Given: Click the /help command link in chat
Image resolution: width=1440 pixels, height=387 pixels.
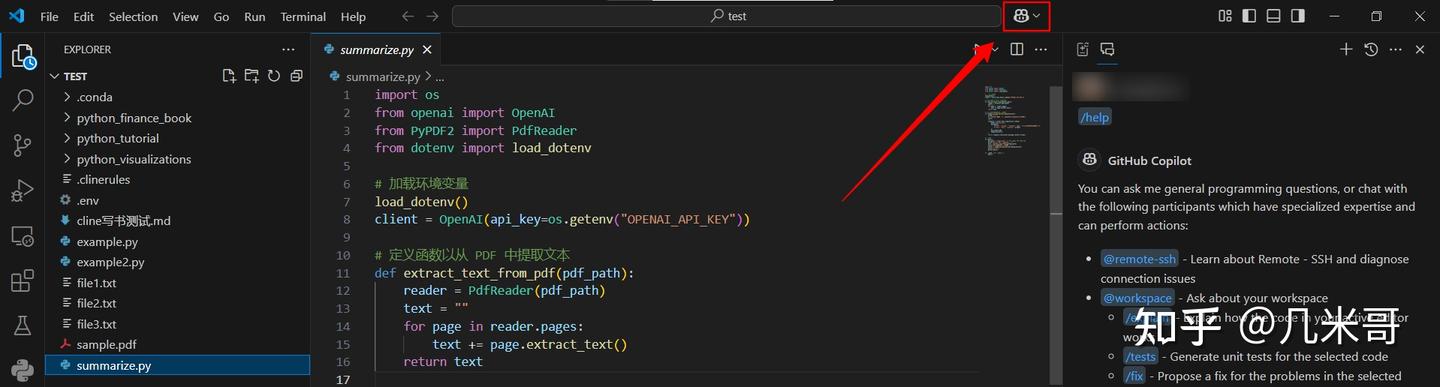Looking at the screenshot, I should (x=1095, y=117).
